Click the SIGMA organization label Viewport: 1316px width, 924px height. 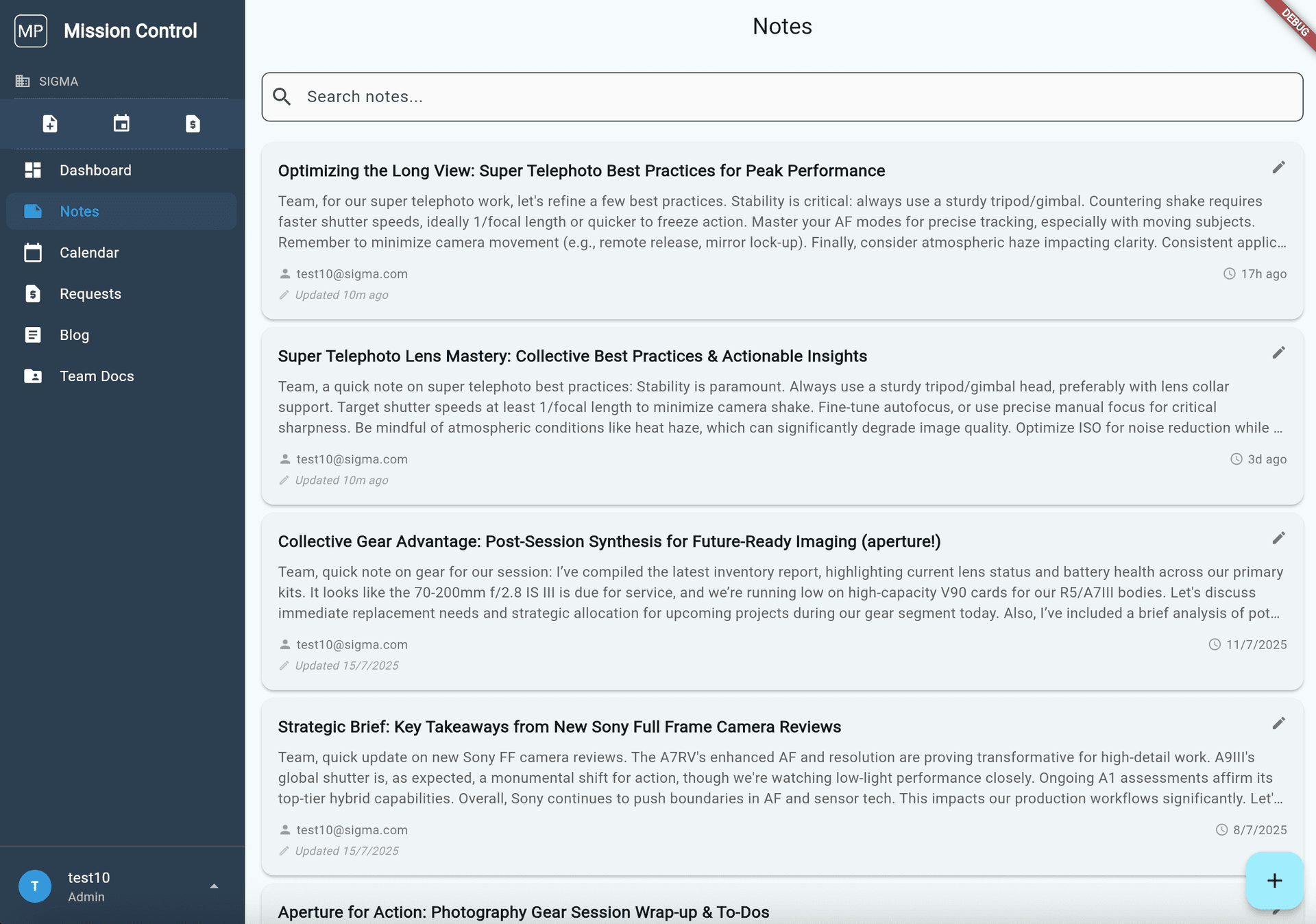point(58,81)
